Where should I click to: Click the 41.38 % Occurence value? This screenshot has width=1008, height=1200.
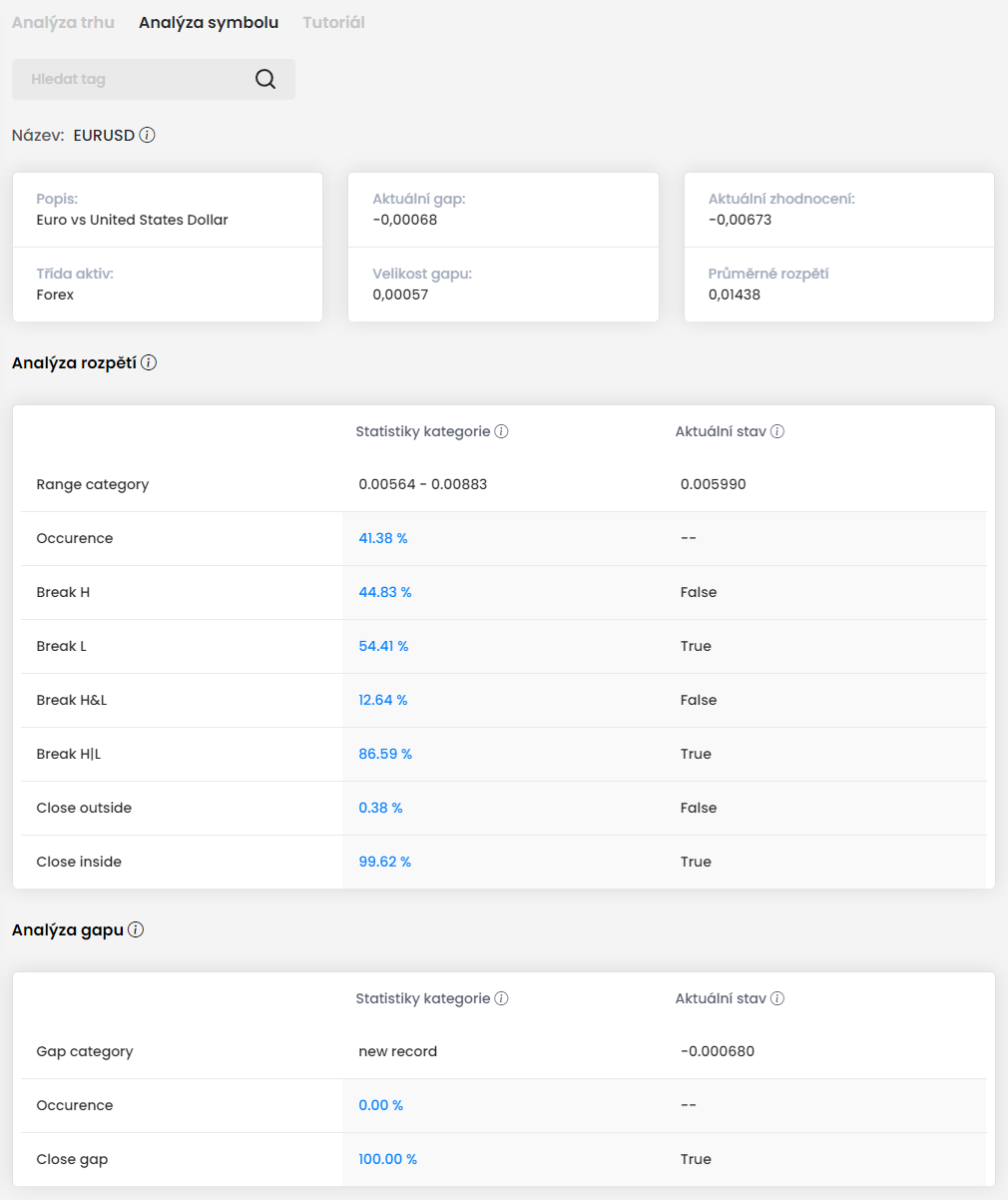[383, 539]
